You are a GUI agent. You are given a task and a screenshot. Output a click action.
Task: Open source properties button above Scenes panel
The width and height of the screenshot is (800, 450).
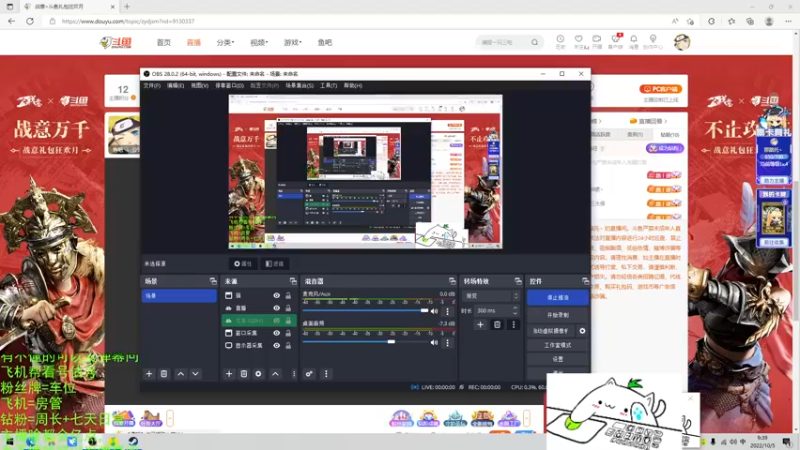pyautogui.click(x=243, y=264)
